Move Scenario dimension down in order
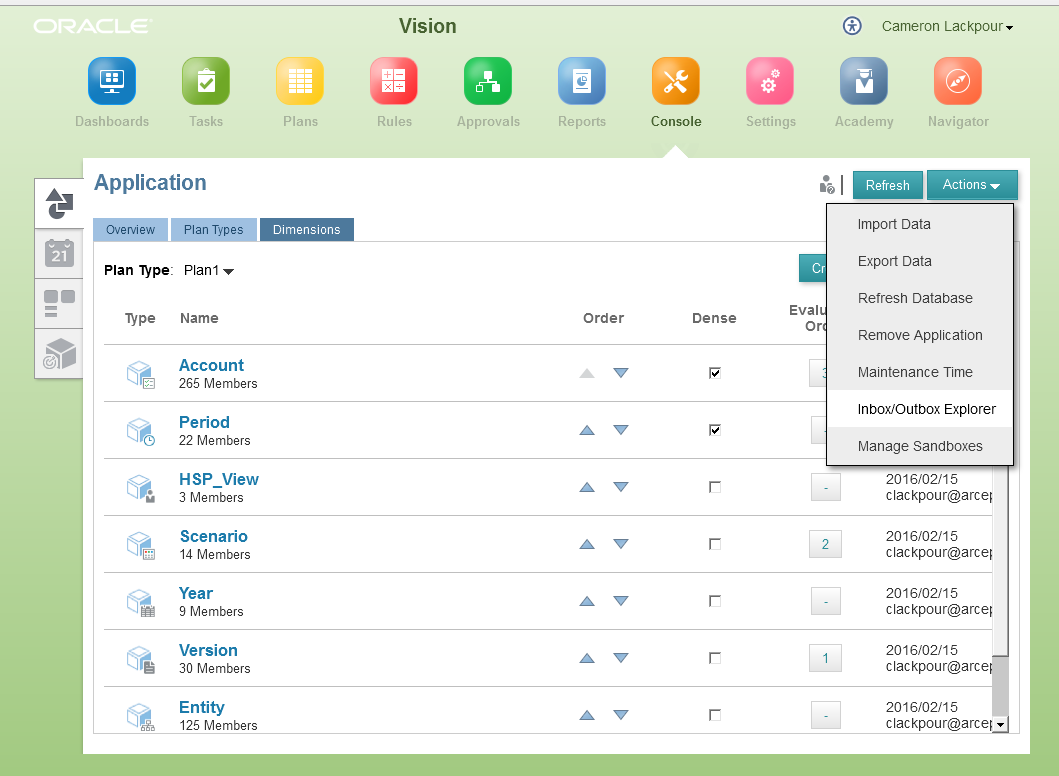The image size is (1059, 776). pos(621,544)
